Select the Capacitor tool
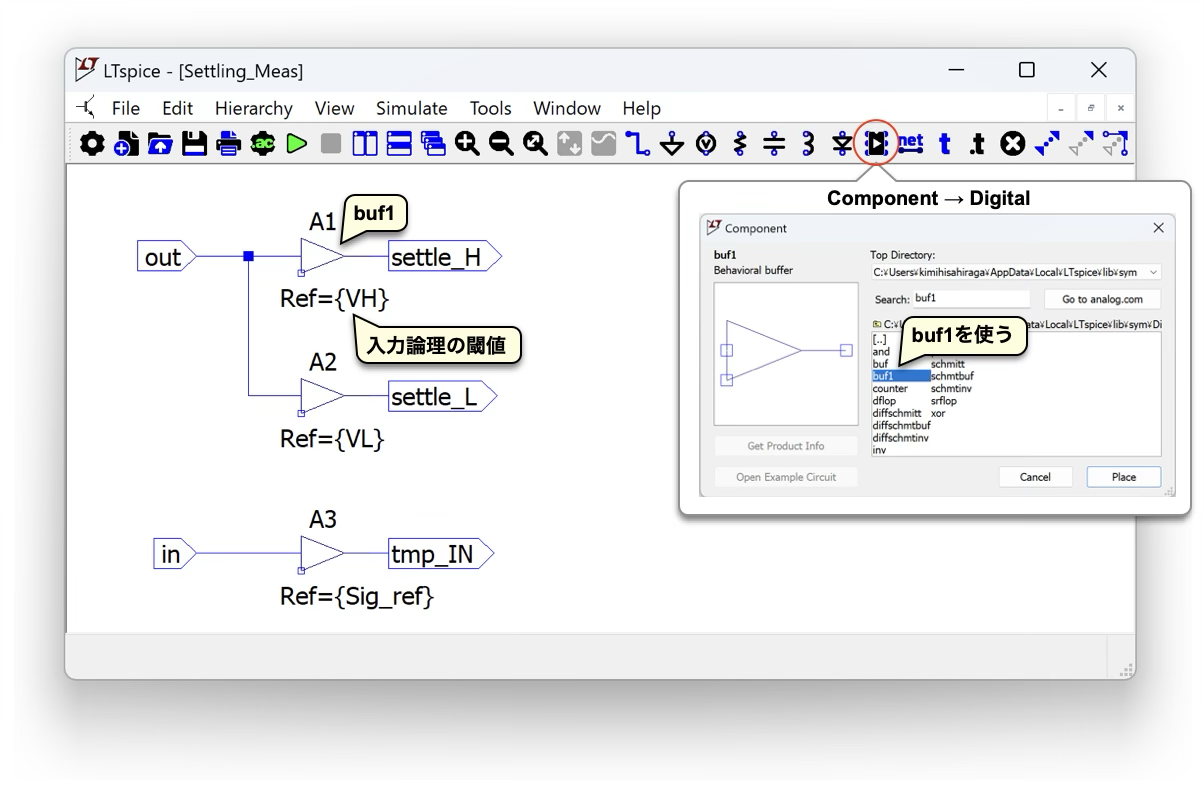 tap(774, 144)
